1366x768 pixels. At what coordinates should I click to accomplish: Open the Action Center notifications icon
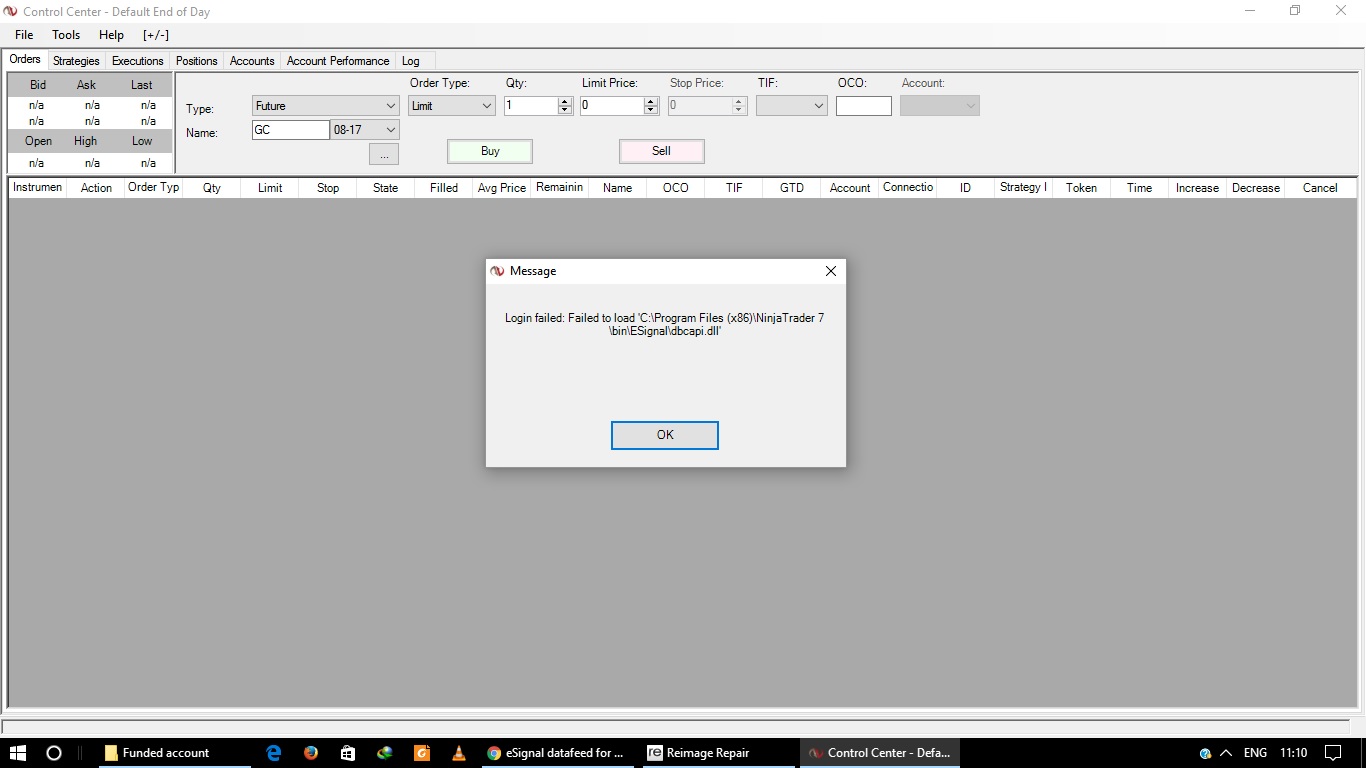[x=1333, y=753]
